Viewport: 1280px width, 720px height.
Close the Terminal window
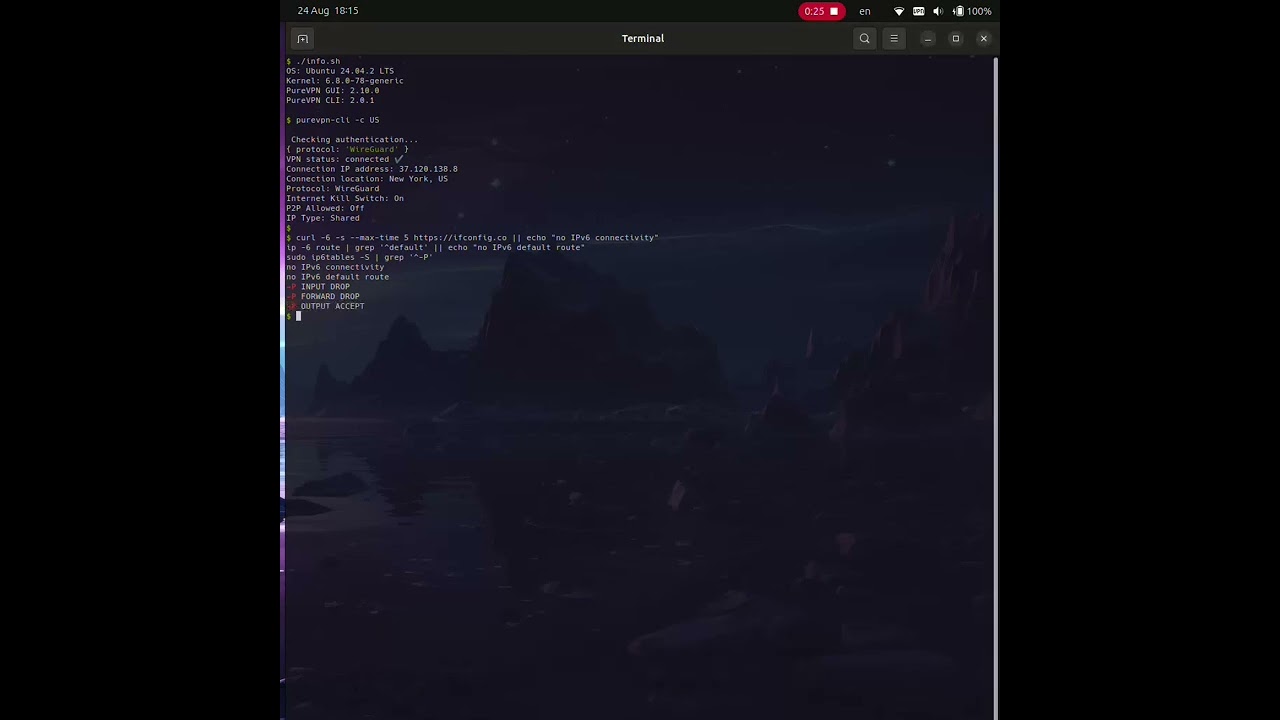point(984,39)
